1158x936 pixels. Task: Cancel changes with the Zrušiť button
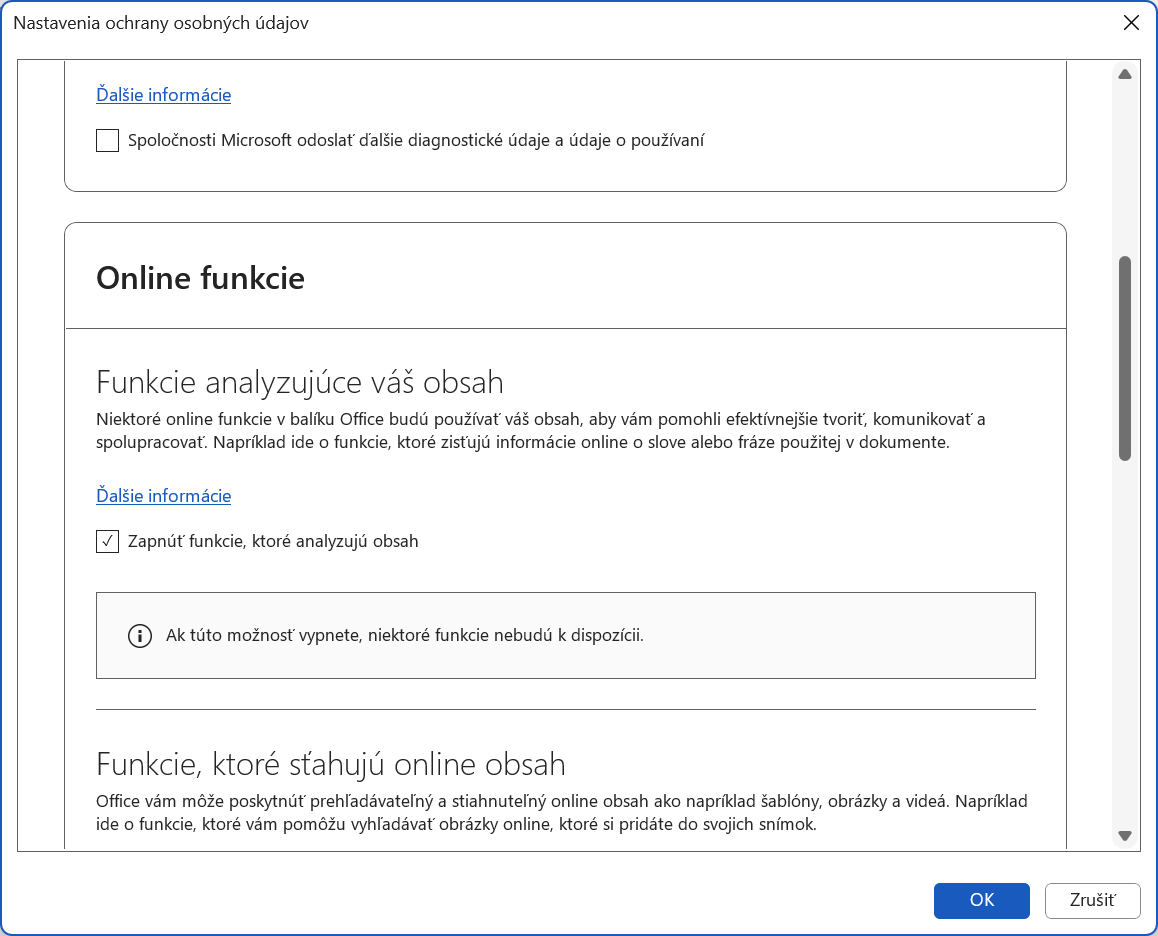tap(1092, 900)
